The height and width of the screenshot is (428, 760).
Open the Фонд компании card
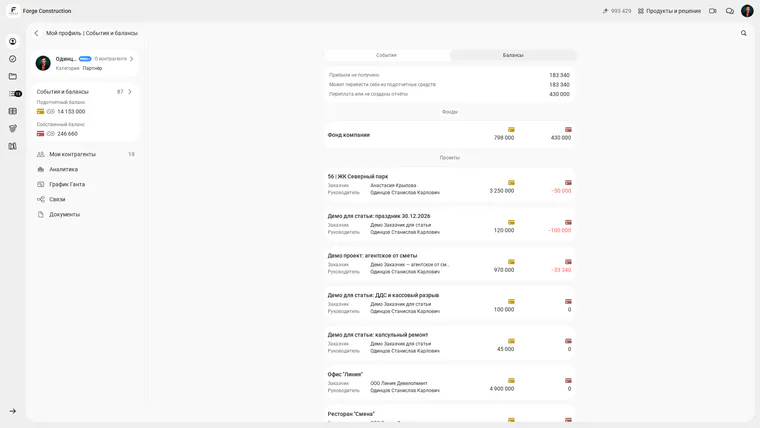point(449,135)
